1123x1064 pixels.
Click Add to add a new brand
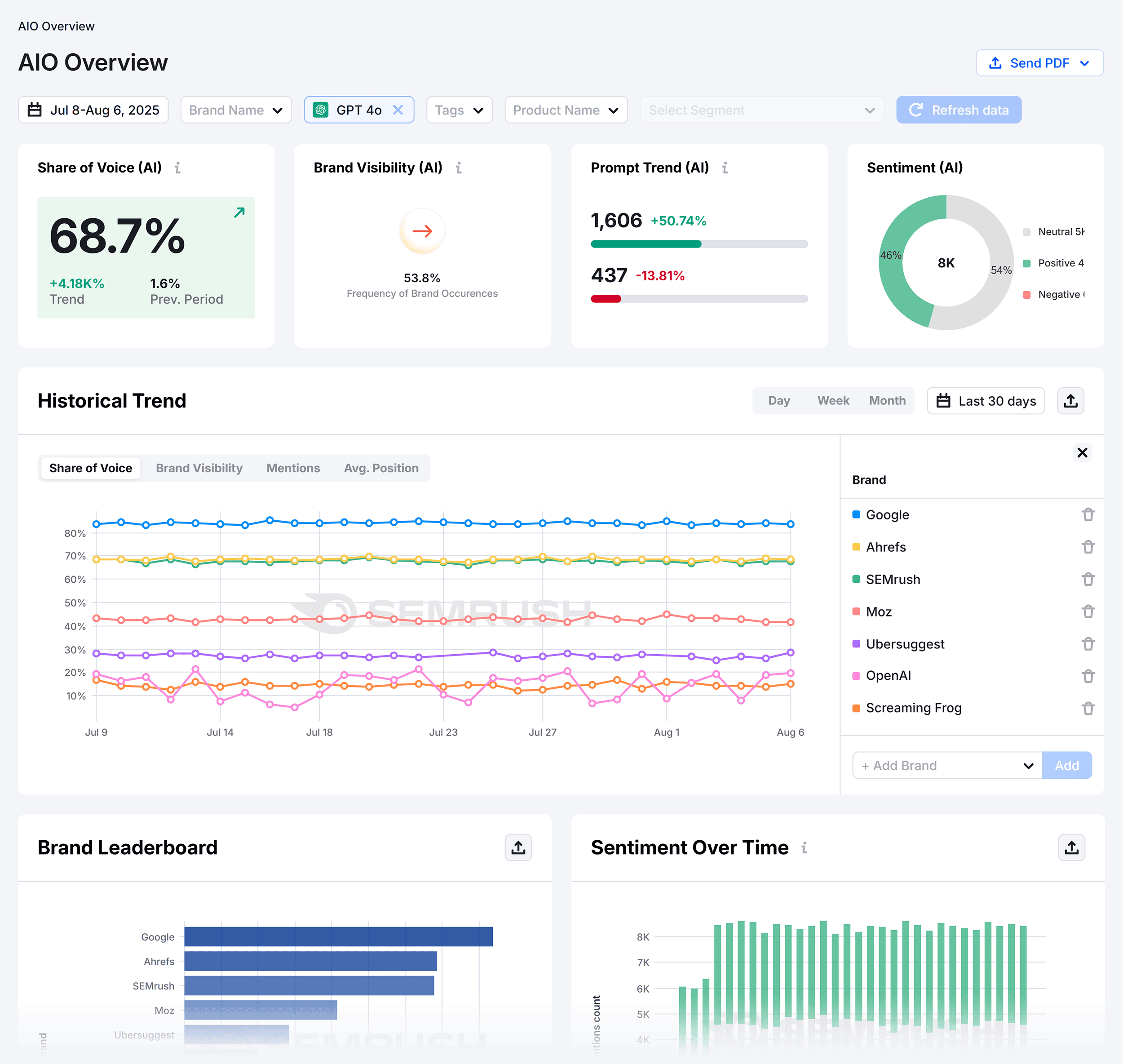[1067, 765]
